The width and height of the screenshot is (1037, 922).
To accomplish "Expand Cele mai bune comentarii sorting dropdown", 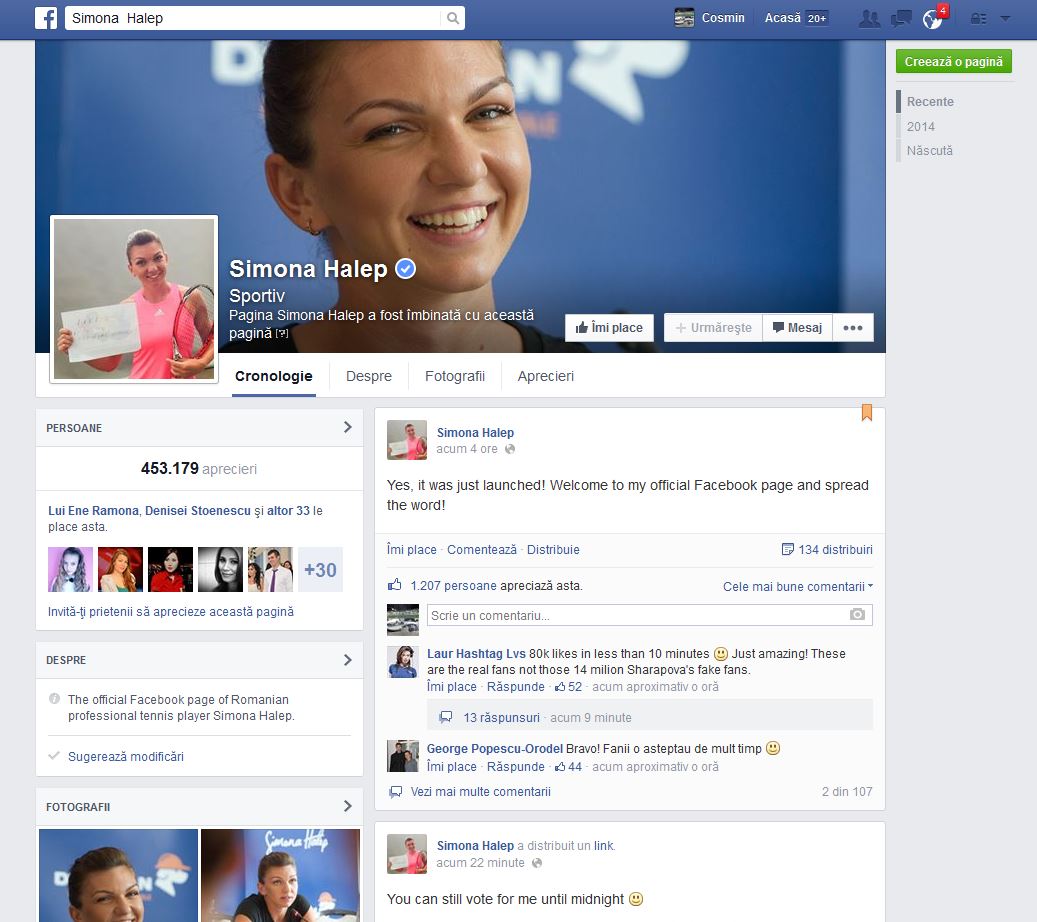I will click(797, 587).
